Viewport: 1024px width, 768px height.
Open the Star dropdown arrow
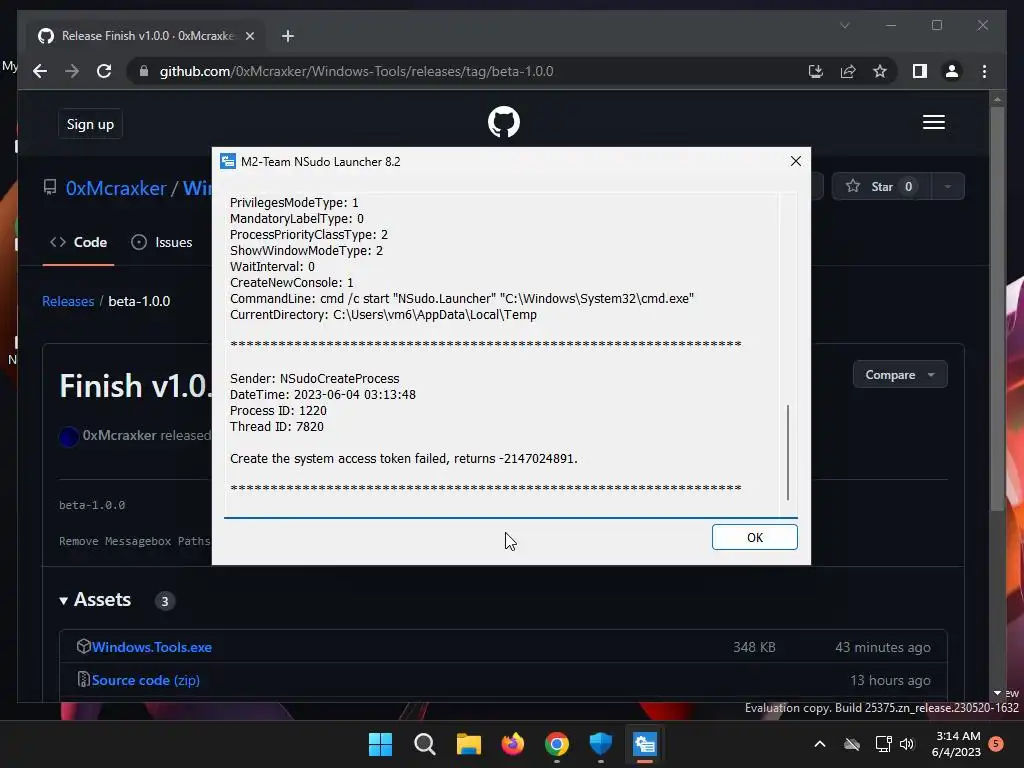[x=948, y=187]
